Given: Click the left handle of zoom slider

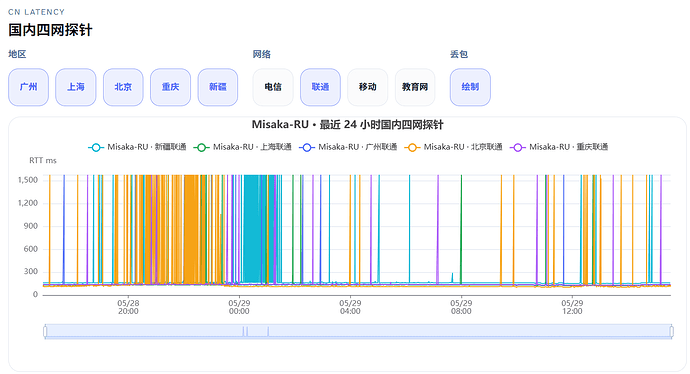Looking at the screenshot, I should tap(45, 331).
